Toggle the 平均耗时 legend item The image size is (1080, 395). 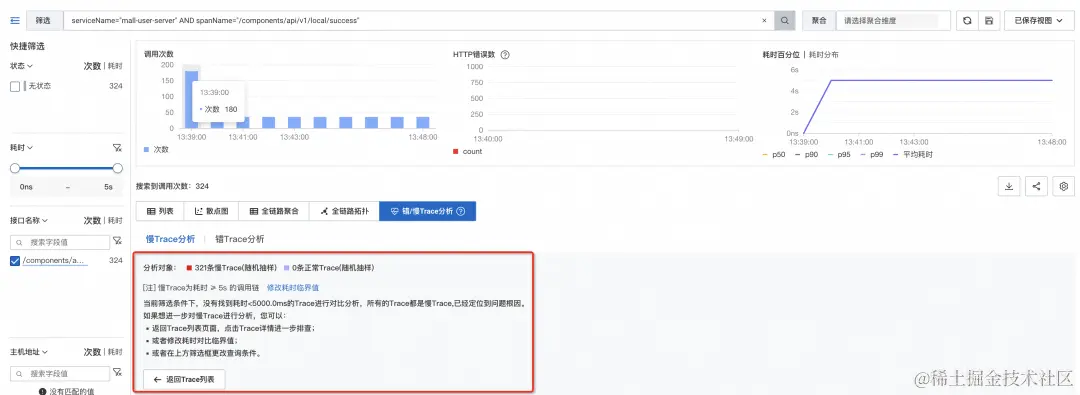pyautogui.click(x=913, y=154)
